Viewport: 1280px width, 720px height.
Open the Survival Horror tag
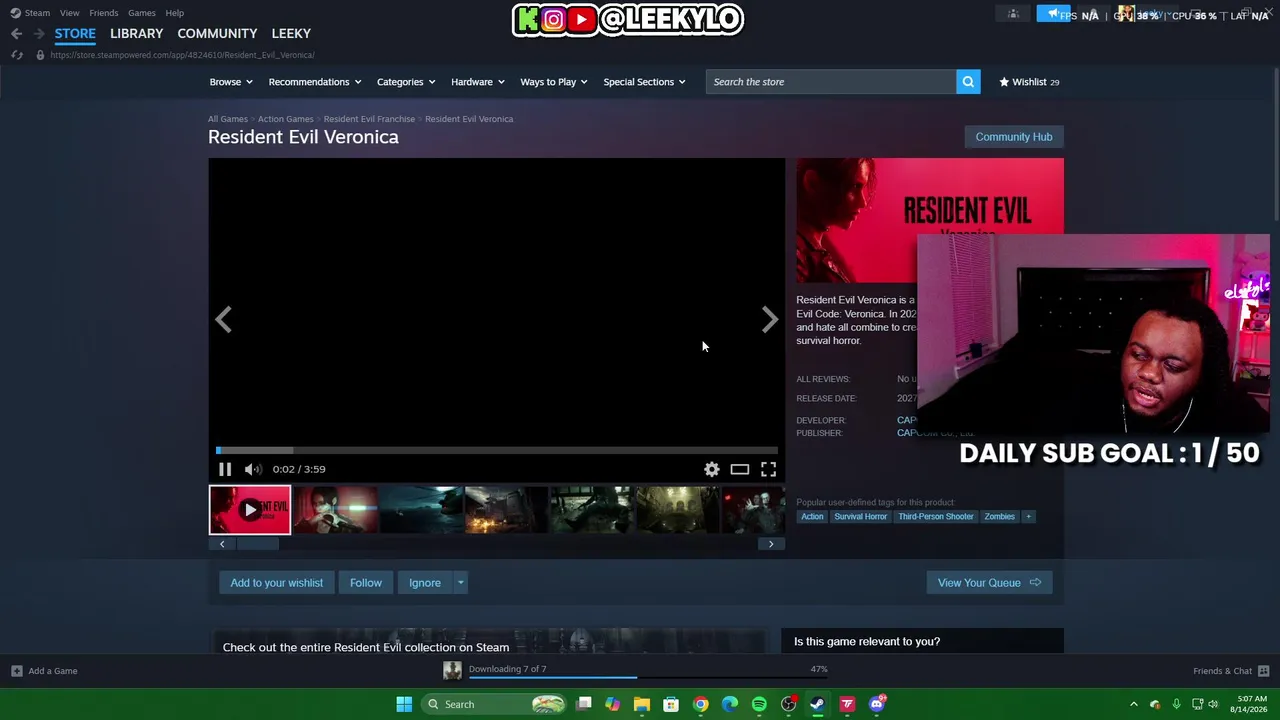click(861, 517)
